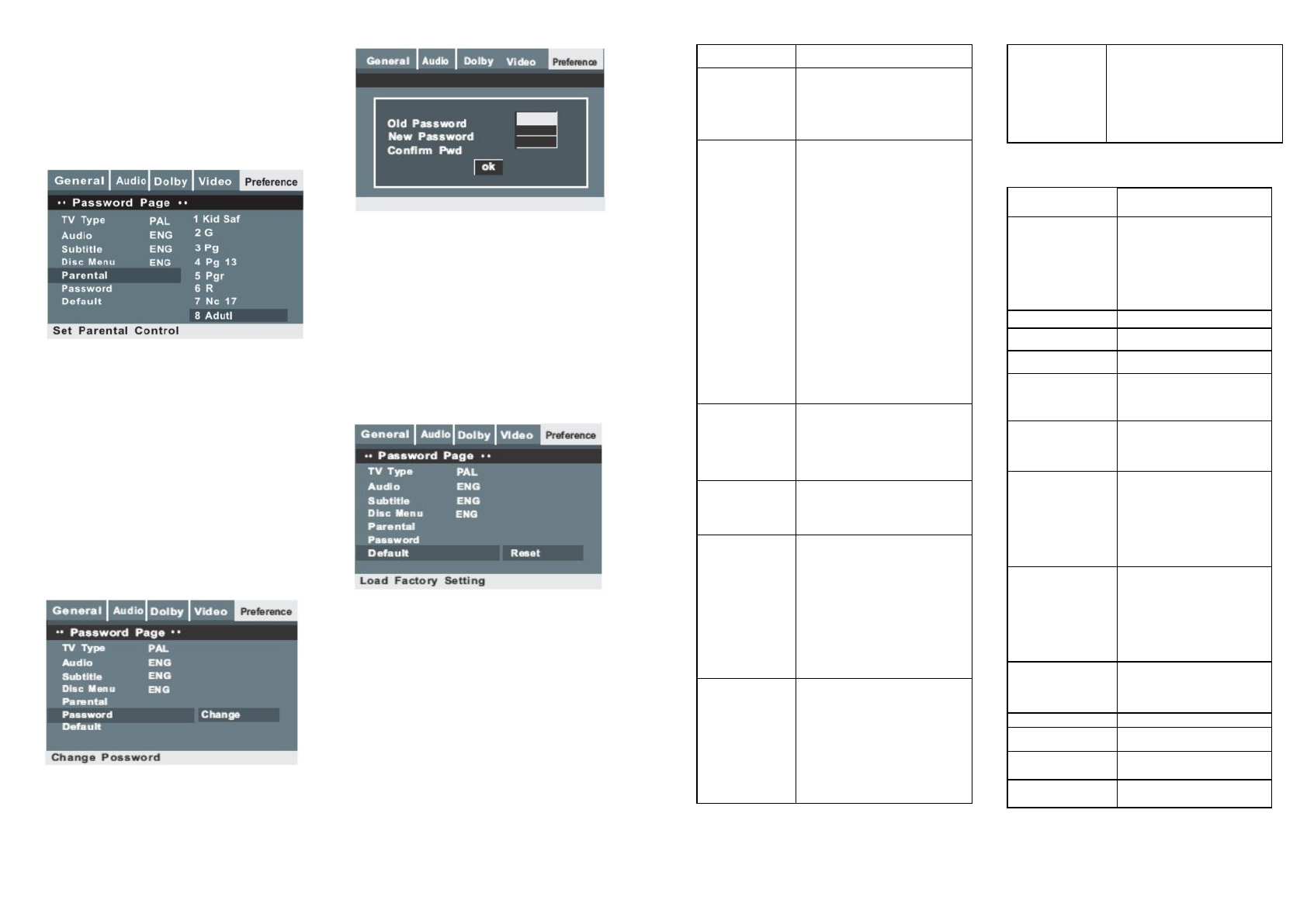Viewport: 1307px width, 924px height.
Task: Select the 6 R rating option
Action: tap(203, 289)
